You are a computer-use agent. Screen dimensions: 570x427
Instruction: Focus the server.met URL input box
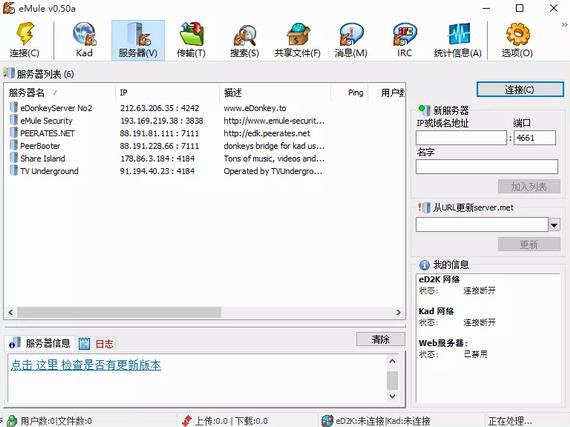(482, 225)
